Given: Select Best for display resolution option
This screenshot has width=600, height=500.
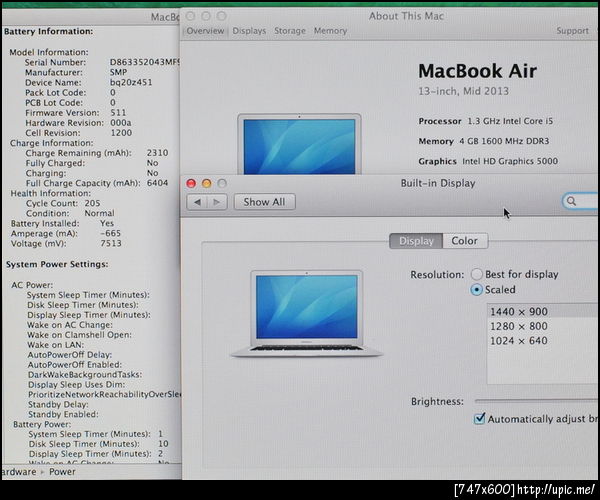Looking at the screenshot, I should (476, 274).
